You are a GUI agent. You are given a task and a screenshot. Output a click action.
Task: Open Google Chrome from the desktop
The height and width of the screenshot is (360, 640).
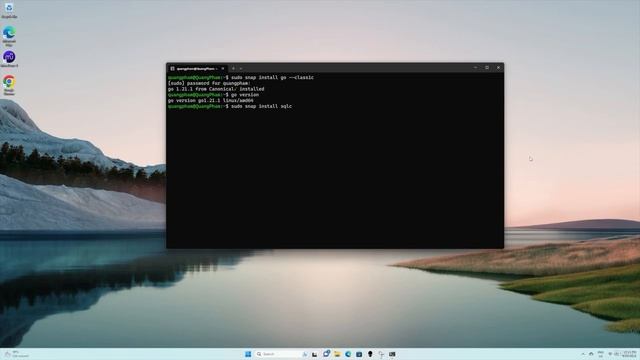click(x=9, y=85)
